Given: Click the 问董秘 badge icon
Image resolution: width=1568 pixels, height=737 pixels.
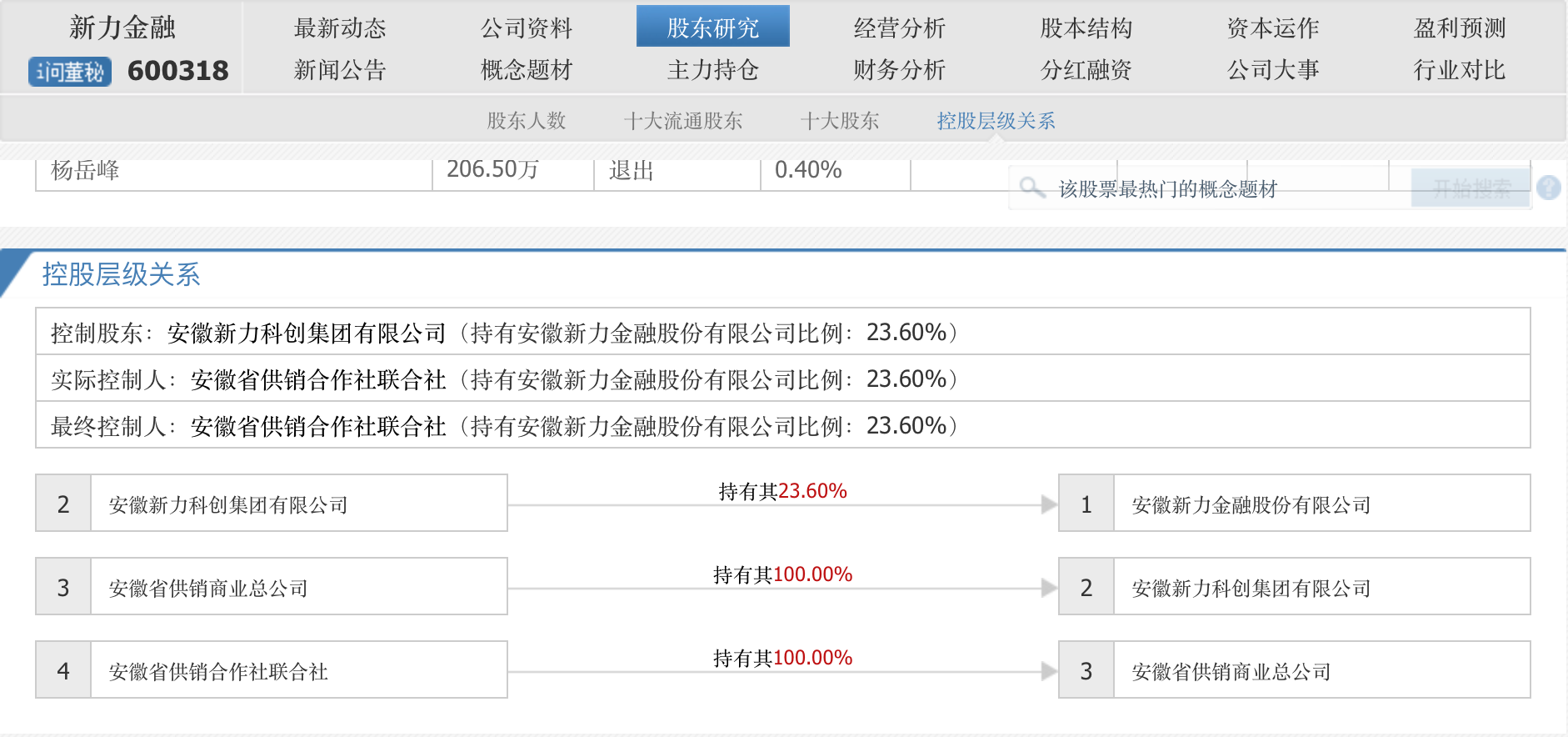Looking at the screenshot, I should pos(70,72).
